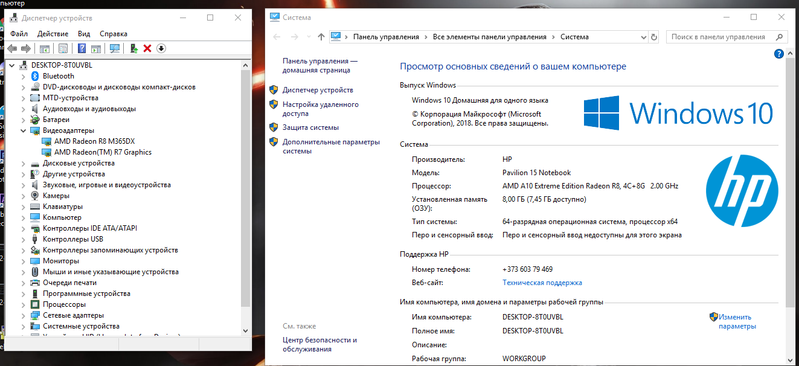The image size is (799, 366).
Task: Click Изменить параметры link
Action: 737,322
